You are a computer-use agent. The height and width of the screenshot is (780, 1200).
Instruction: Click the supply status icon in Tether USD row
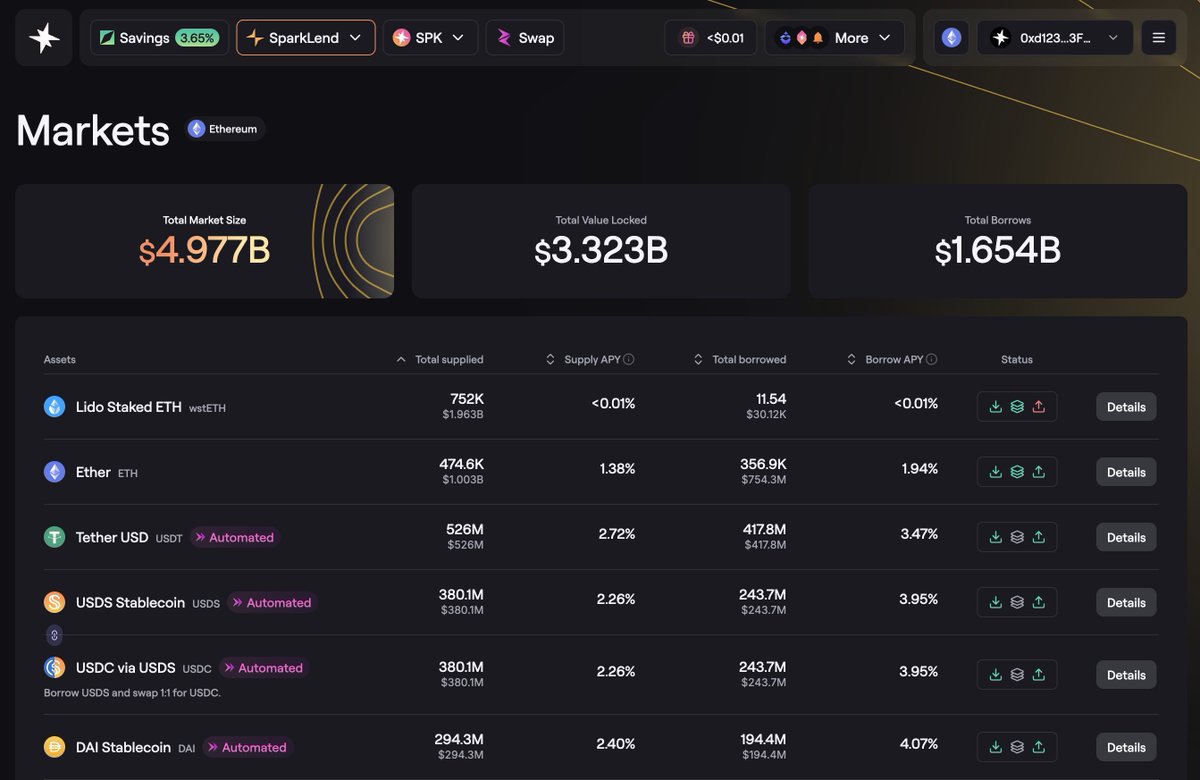[996, 537]
